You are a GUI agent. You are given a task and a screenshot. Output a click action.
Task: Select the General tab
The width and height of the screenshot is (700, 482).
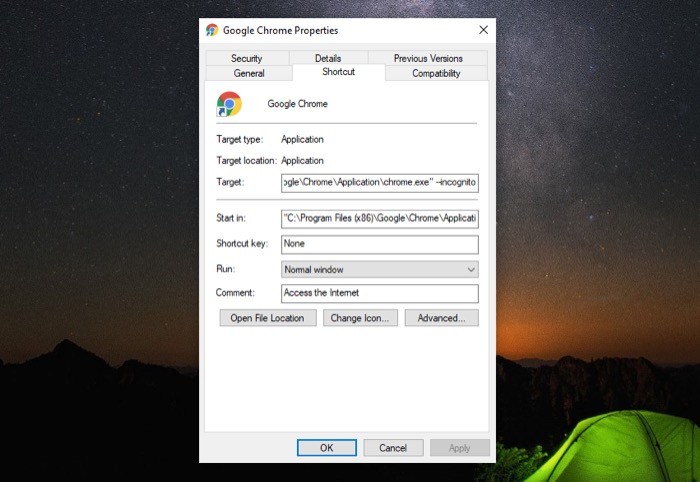[249, 73]
